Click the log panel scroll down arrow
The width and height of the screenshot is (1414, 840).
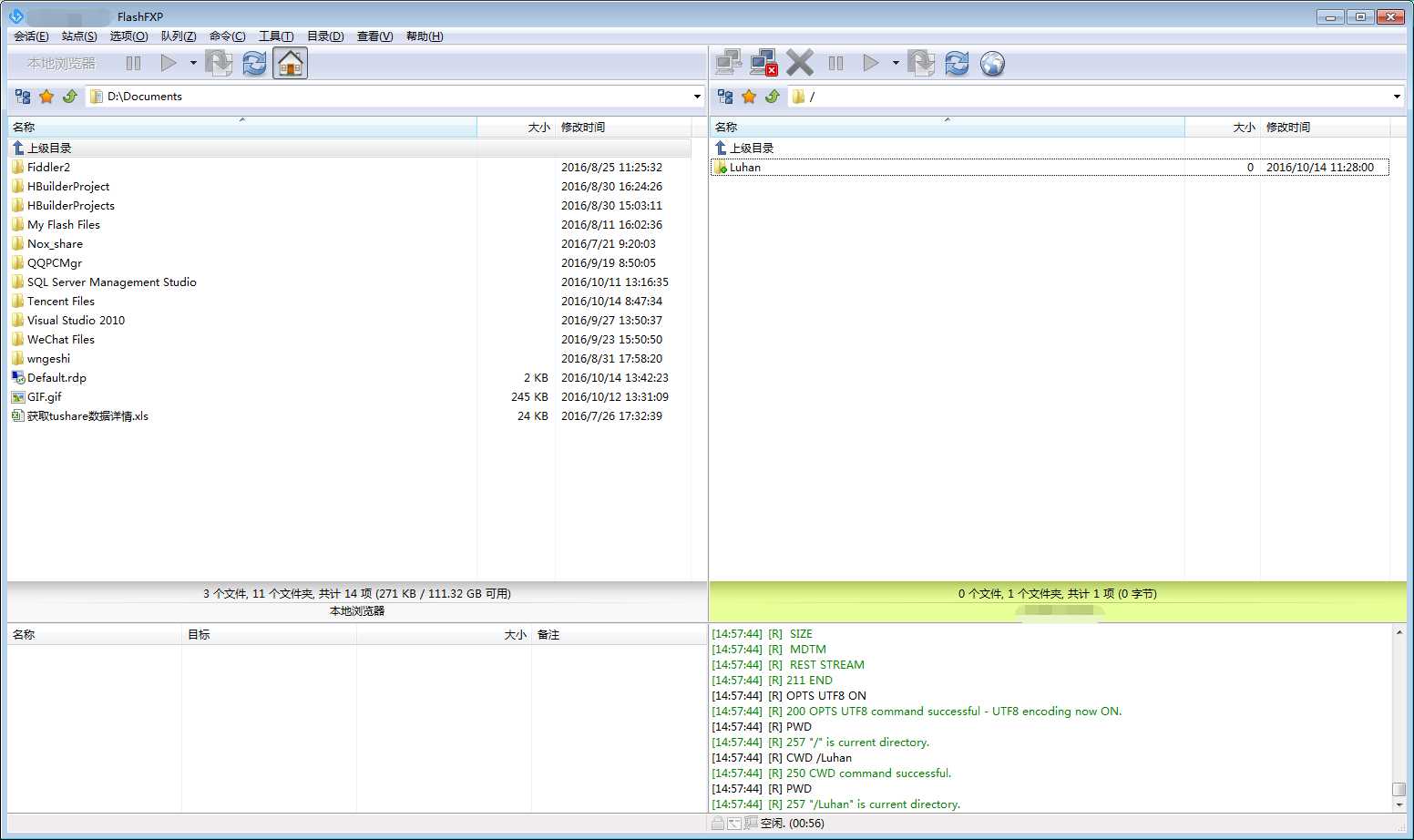click(1399, 805)
